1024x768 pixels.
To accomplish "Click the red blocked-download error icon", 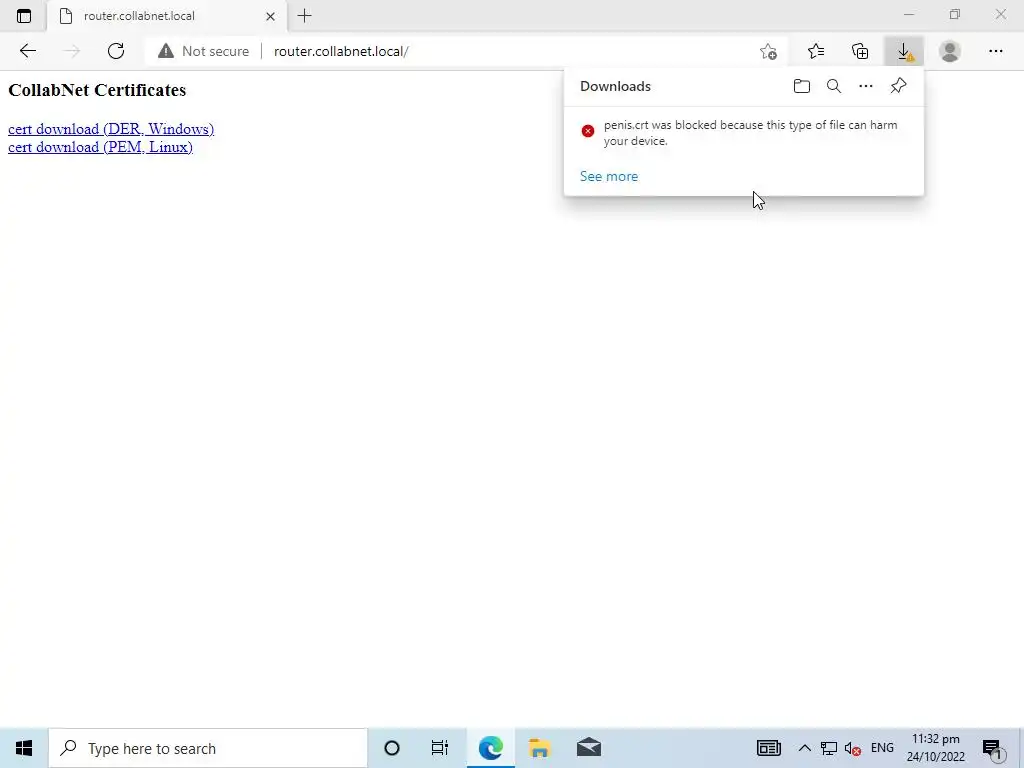I will coord(588,131).
